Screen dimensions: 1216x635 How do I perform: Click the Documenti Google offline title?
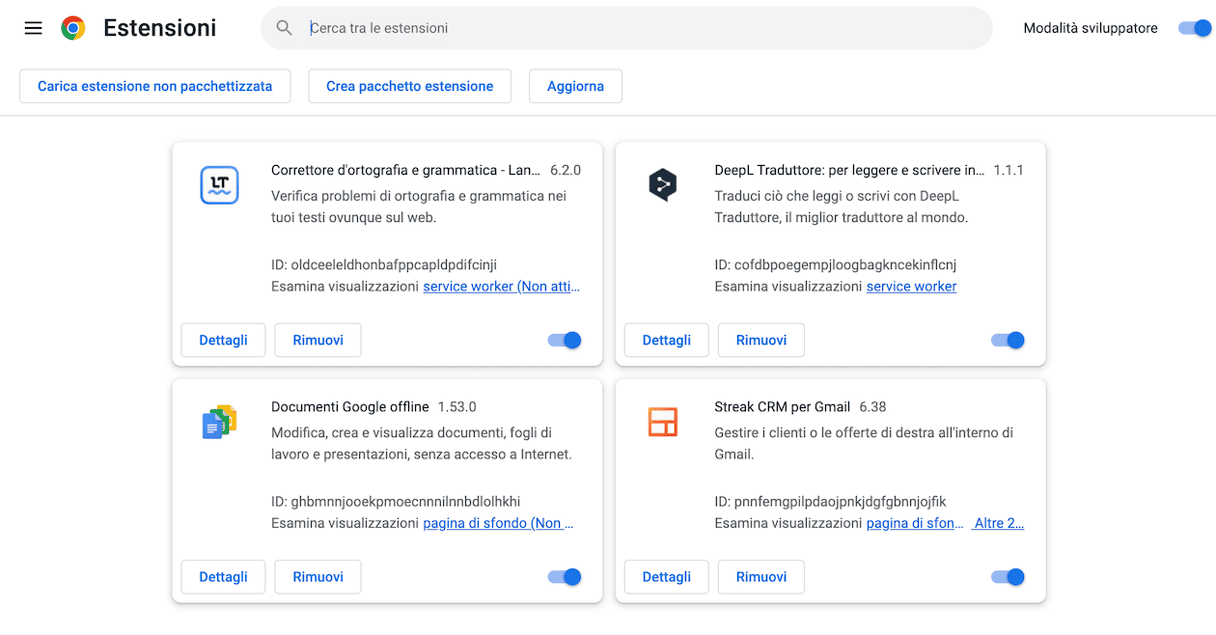tap(350, 407)
